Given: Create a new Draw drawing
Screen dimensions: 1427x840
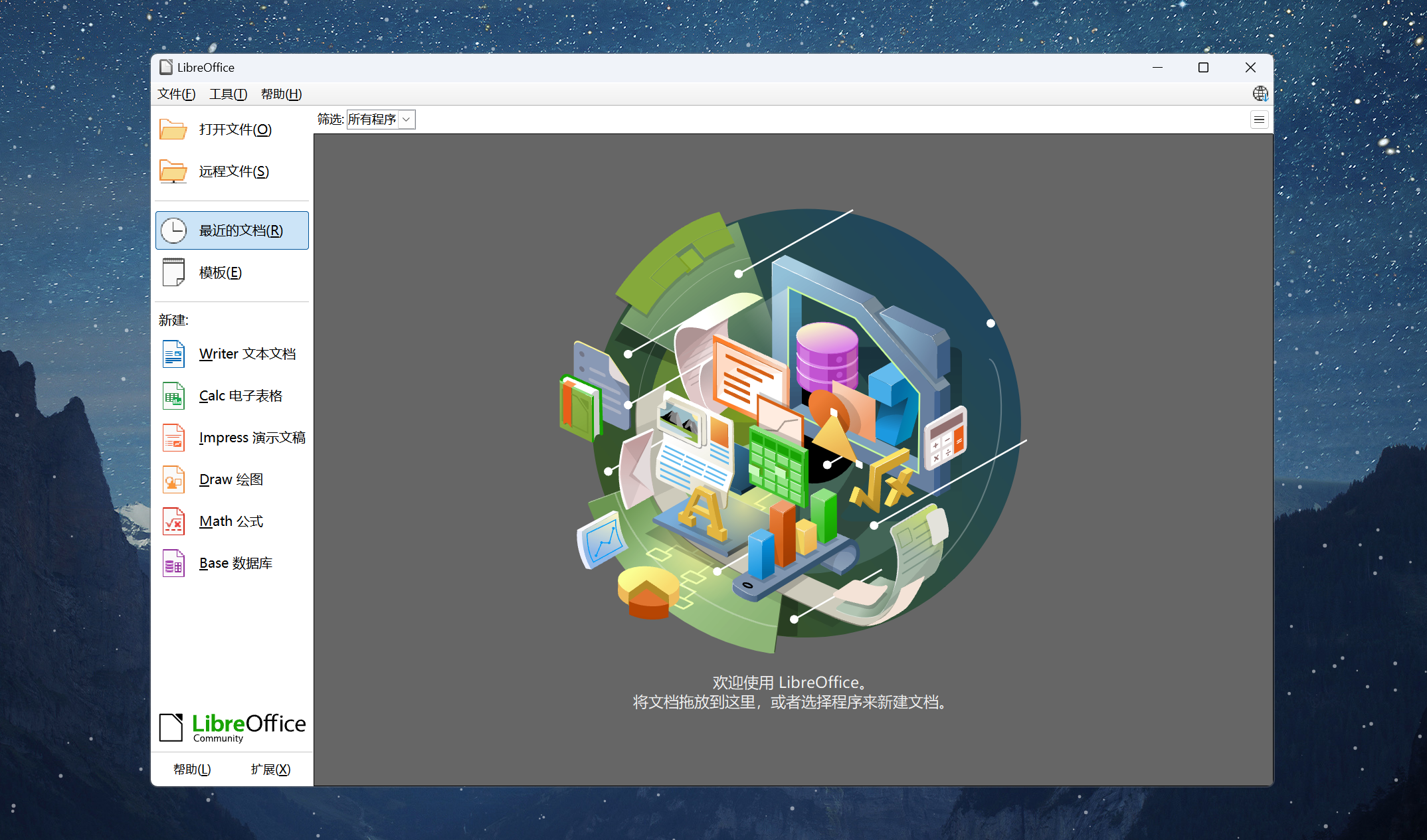Looking at the screenshot, I should pyautogui.click(x=231, y=479).
